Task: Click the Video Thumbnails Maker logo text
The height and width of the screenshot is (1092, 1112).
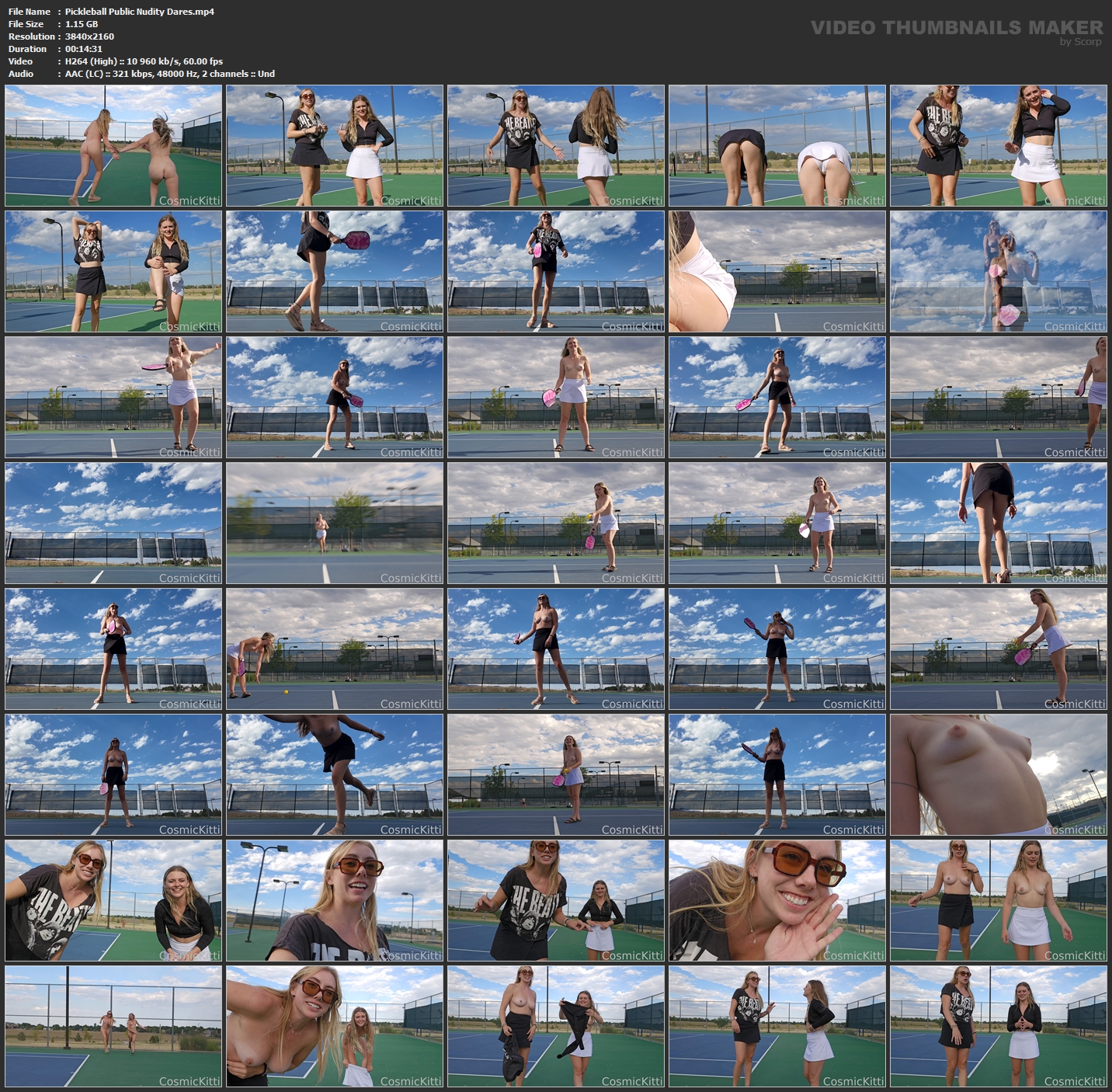Action: point(956,27)
